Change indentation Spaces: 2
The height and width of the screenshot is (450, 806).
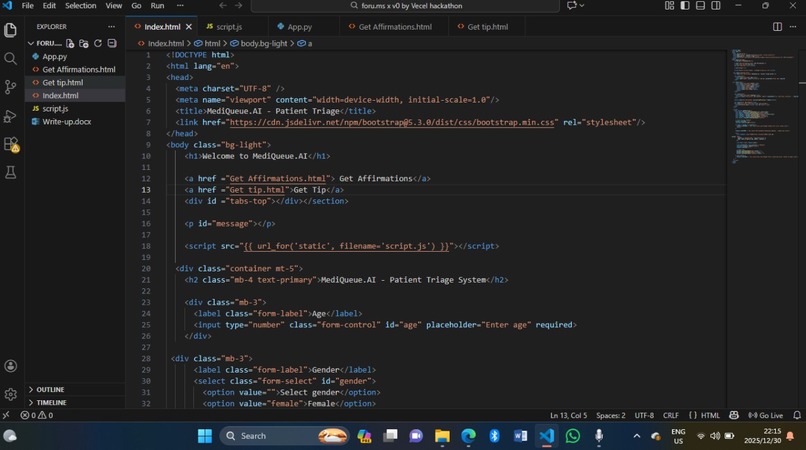click(x=611, y=416)
